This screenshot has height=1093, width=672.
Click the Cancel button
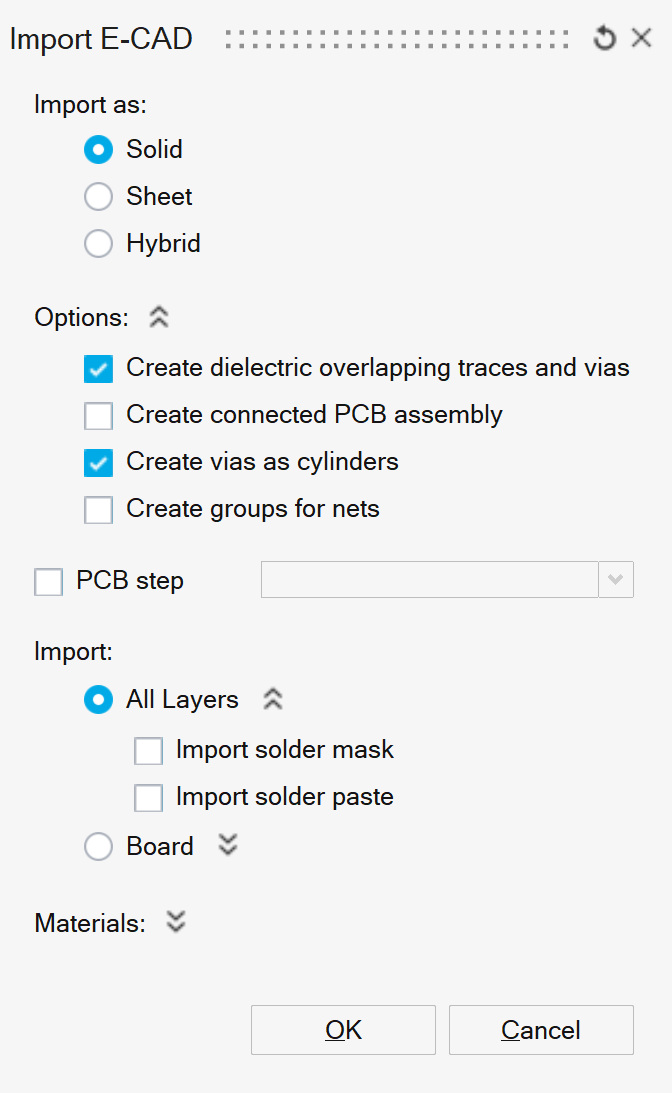click(x=541, y=1030)
